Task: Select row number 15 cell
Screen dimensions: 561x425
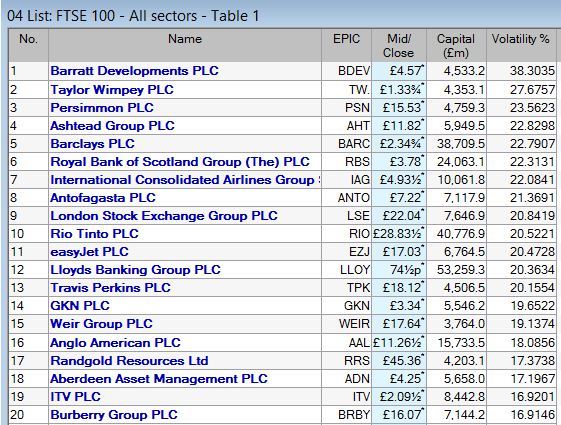Action: pyautogui.click(x=28, y=323)
